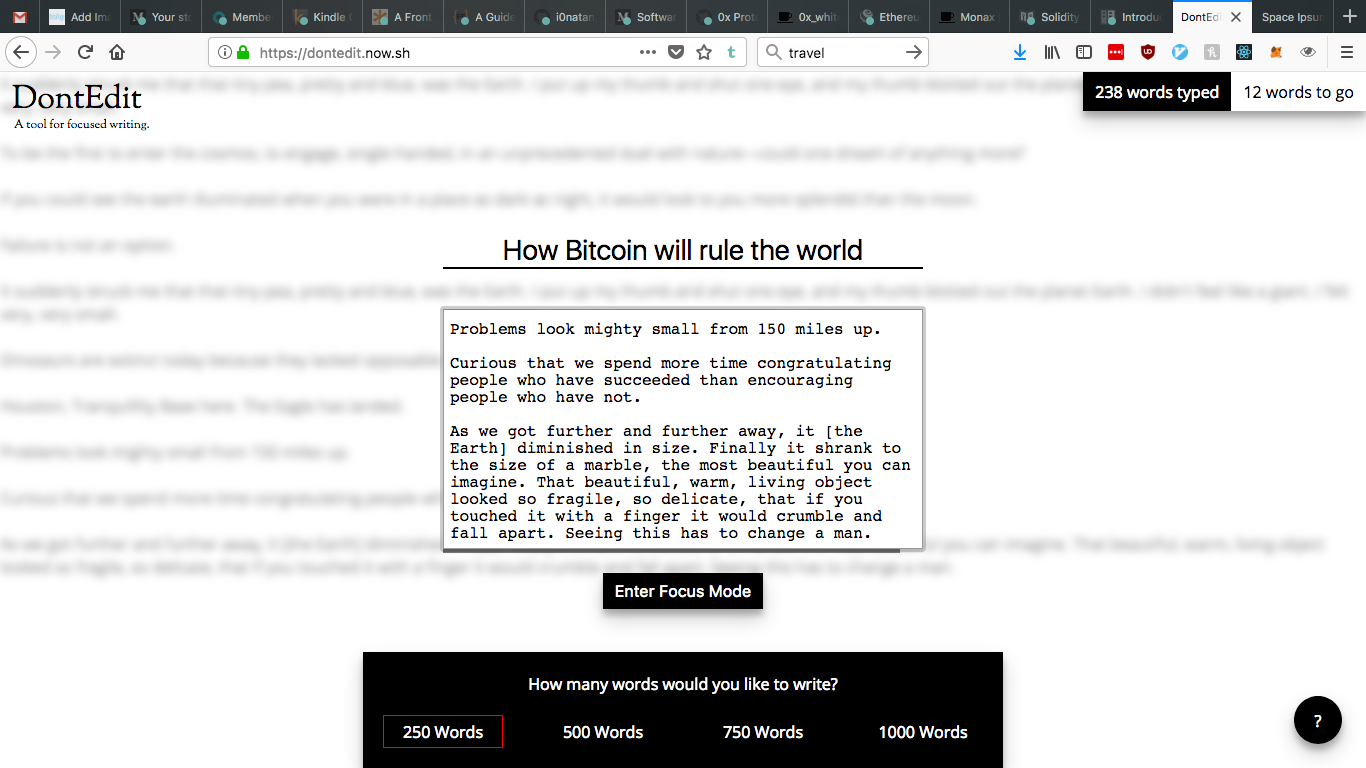Click the DontEdit logo
Screen dimensions: 1366x768
coord(77,98)
